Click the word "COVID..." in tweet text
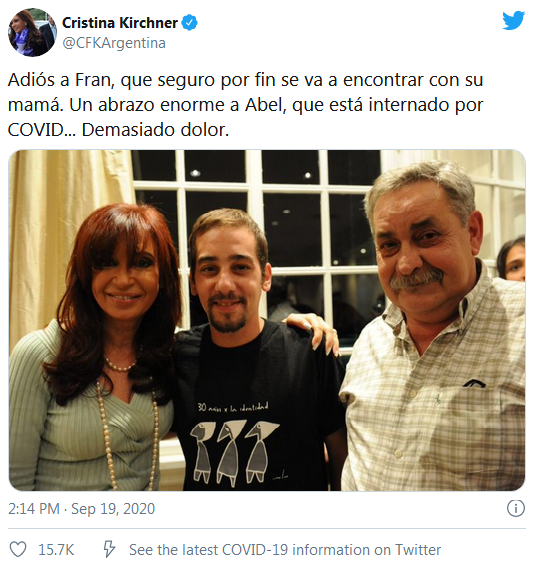 point(41,130)
